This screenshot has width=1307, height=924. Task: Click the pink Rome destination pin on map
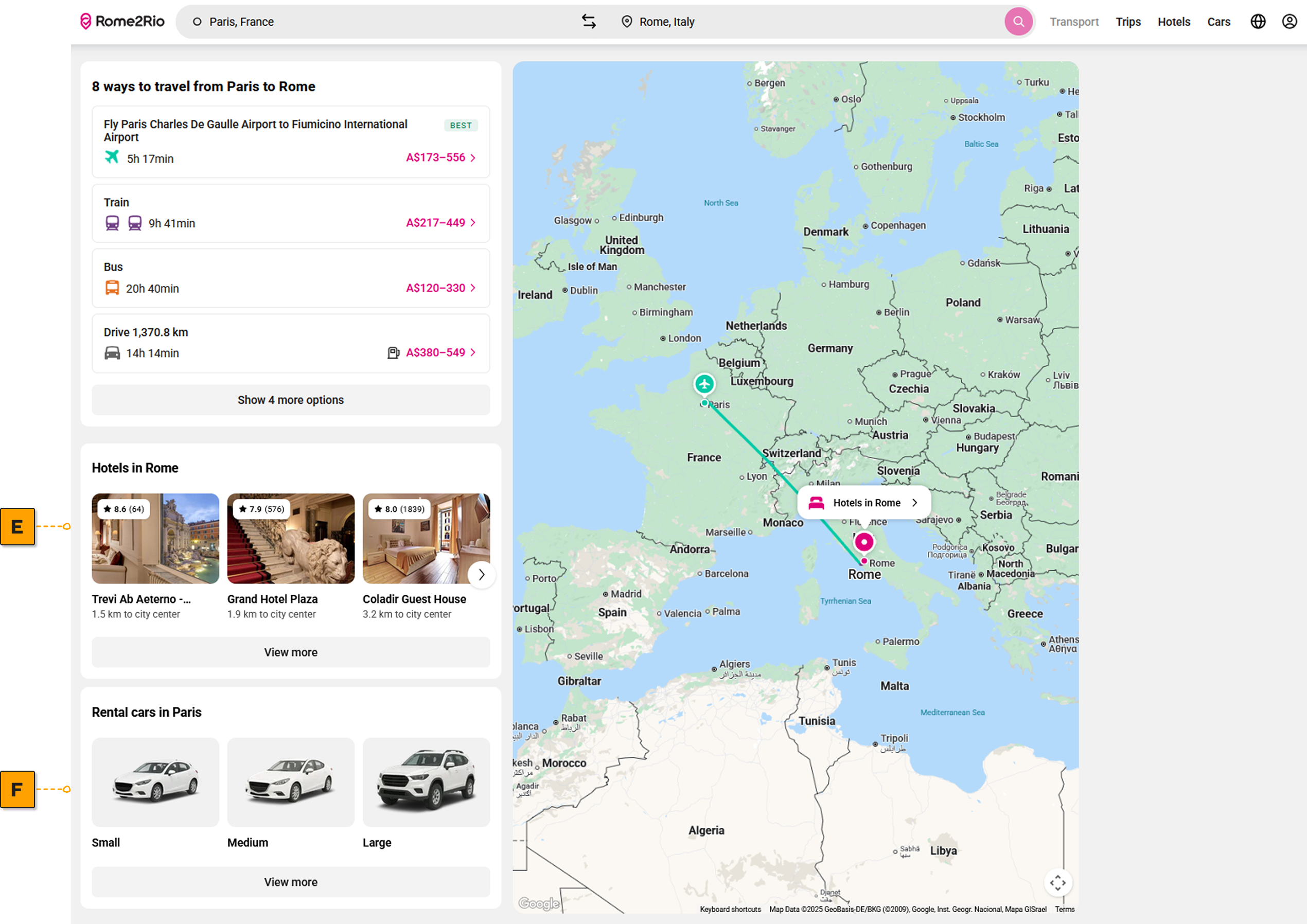(863, 542)
